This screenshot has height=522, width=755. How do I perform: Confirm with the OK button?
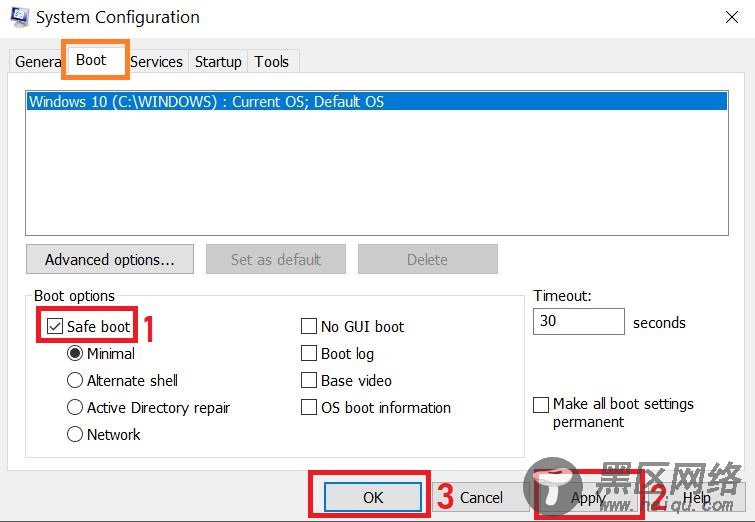tap(373, 497)
